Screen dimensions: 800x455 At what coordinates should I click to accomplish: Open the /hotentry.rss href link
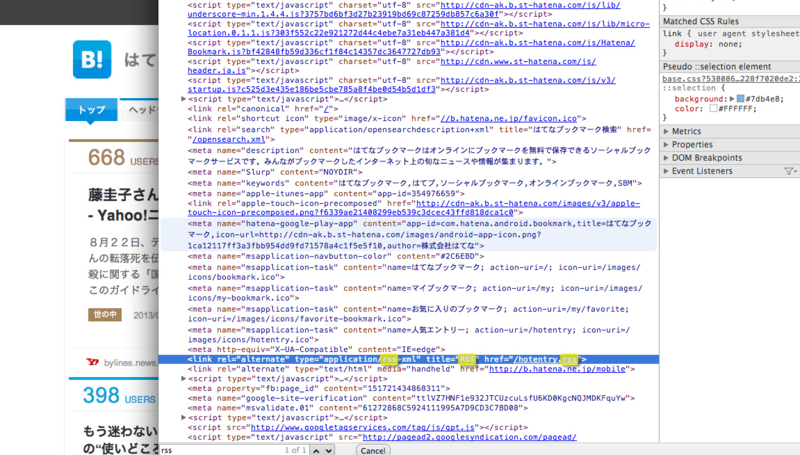[x=545, y=359]
